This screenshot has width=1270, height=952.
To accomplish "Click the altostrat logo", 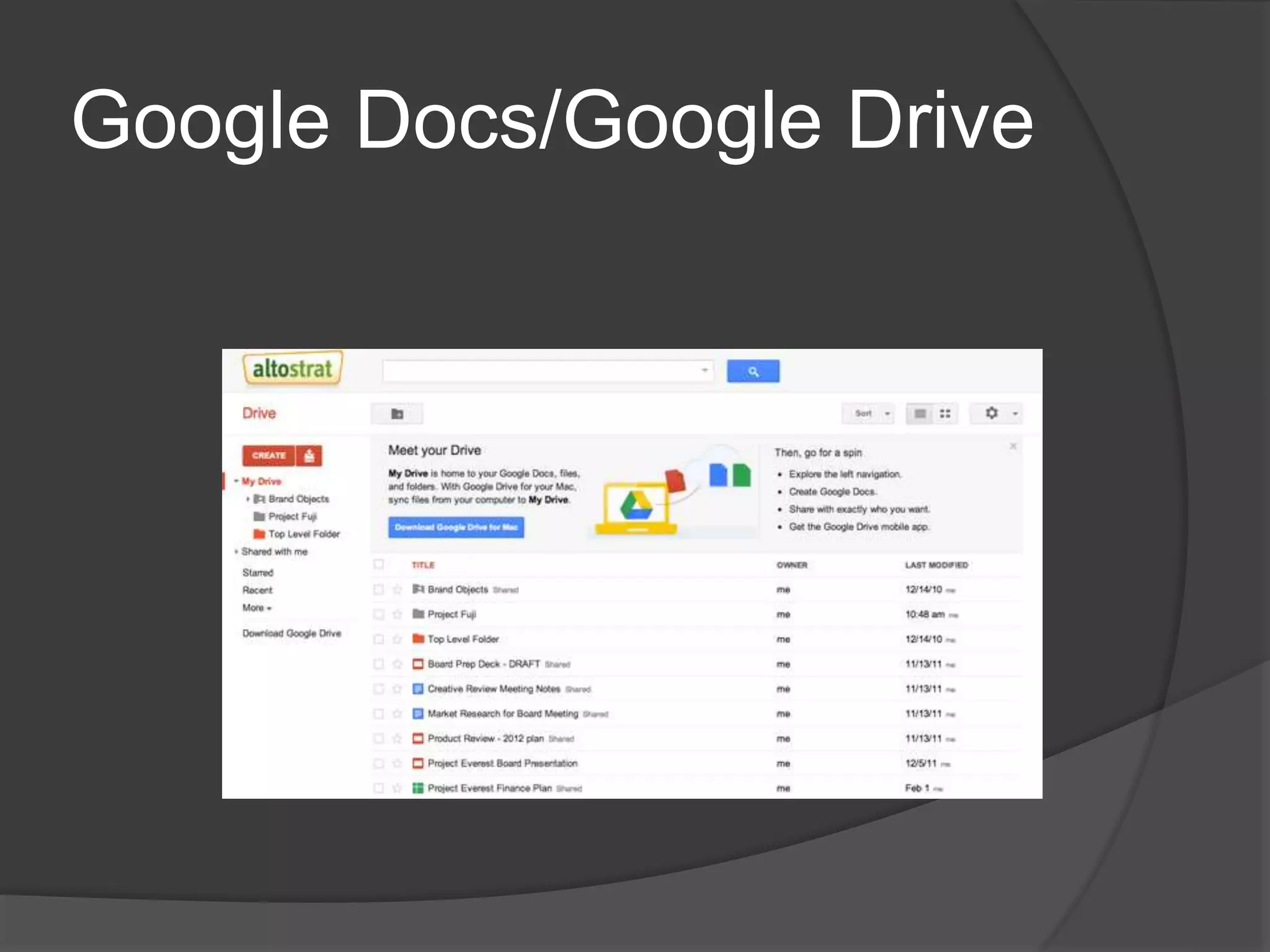I will point(292,369).
